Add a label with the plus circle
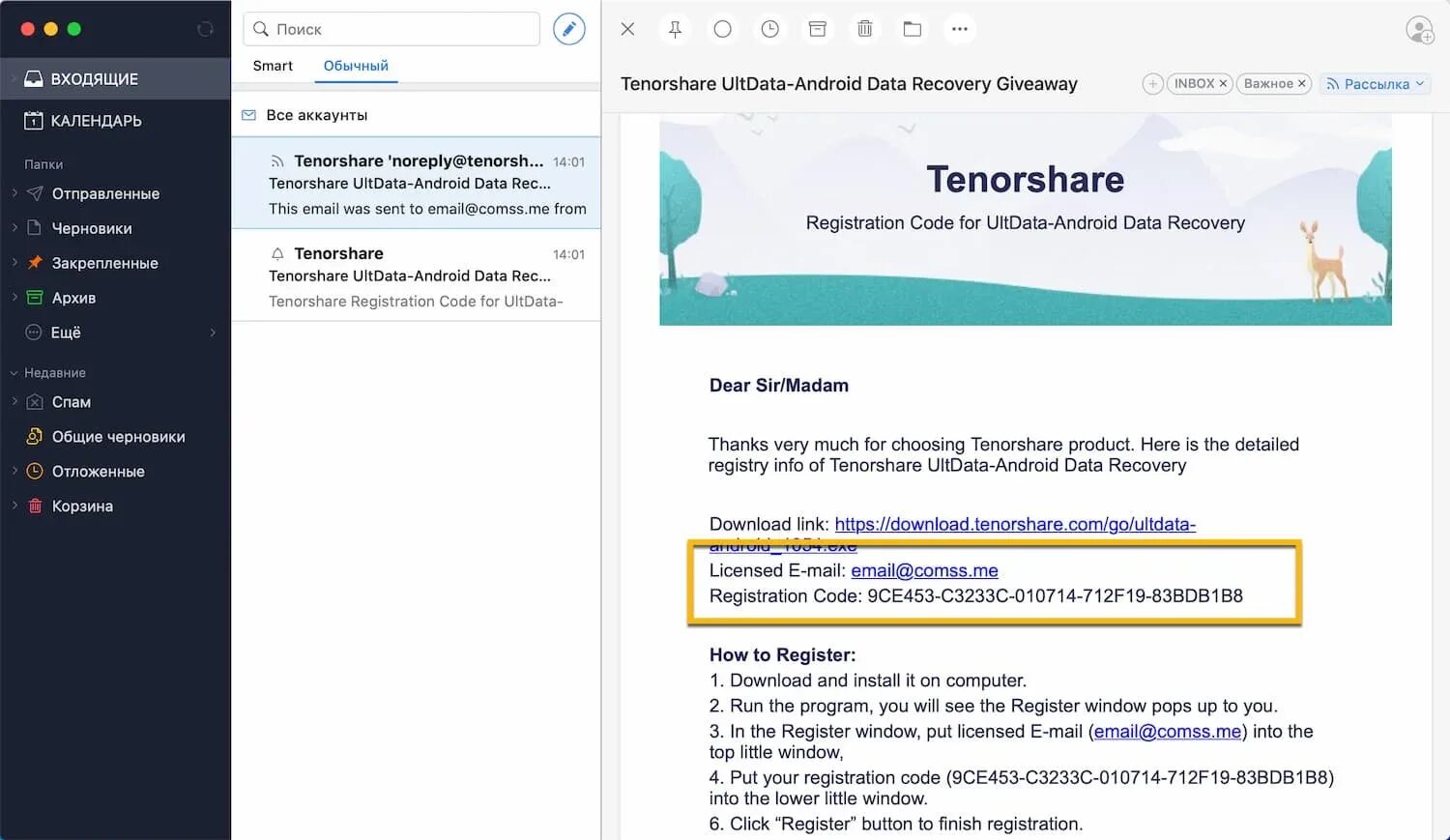Screen dimensions: 1450x840 click(x=1152, y=84)
